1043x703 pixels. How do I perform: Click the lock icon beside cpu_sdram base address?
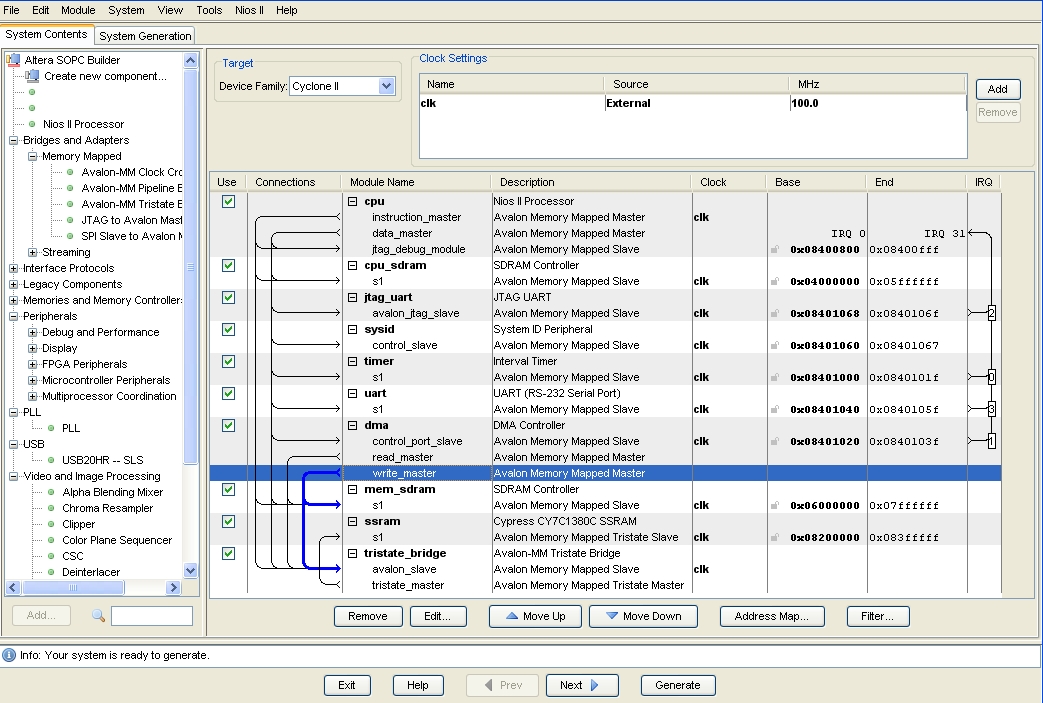[775, 282]
